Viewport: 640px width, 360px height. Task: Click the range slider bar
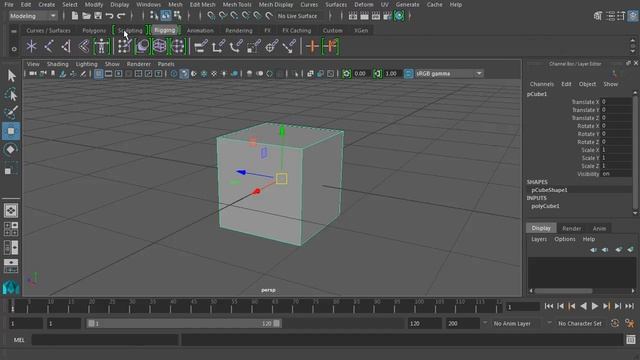pyautogui.click(x=184, y=323)
